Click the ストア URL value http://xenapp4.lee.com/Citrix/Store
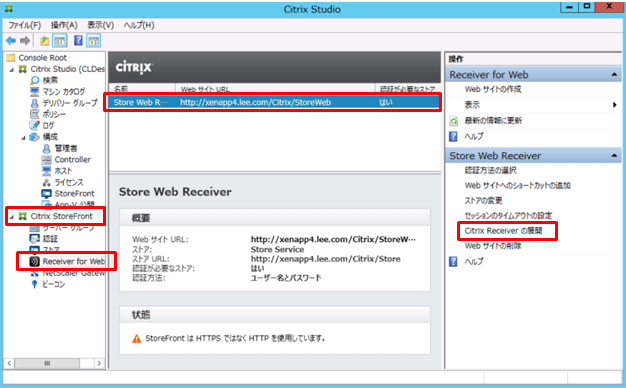This screenshot has height=388, width=626. point(325,259)
